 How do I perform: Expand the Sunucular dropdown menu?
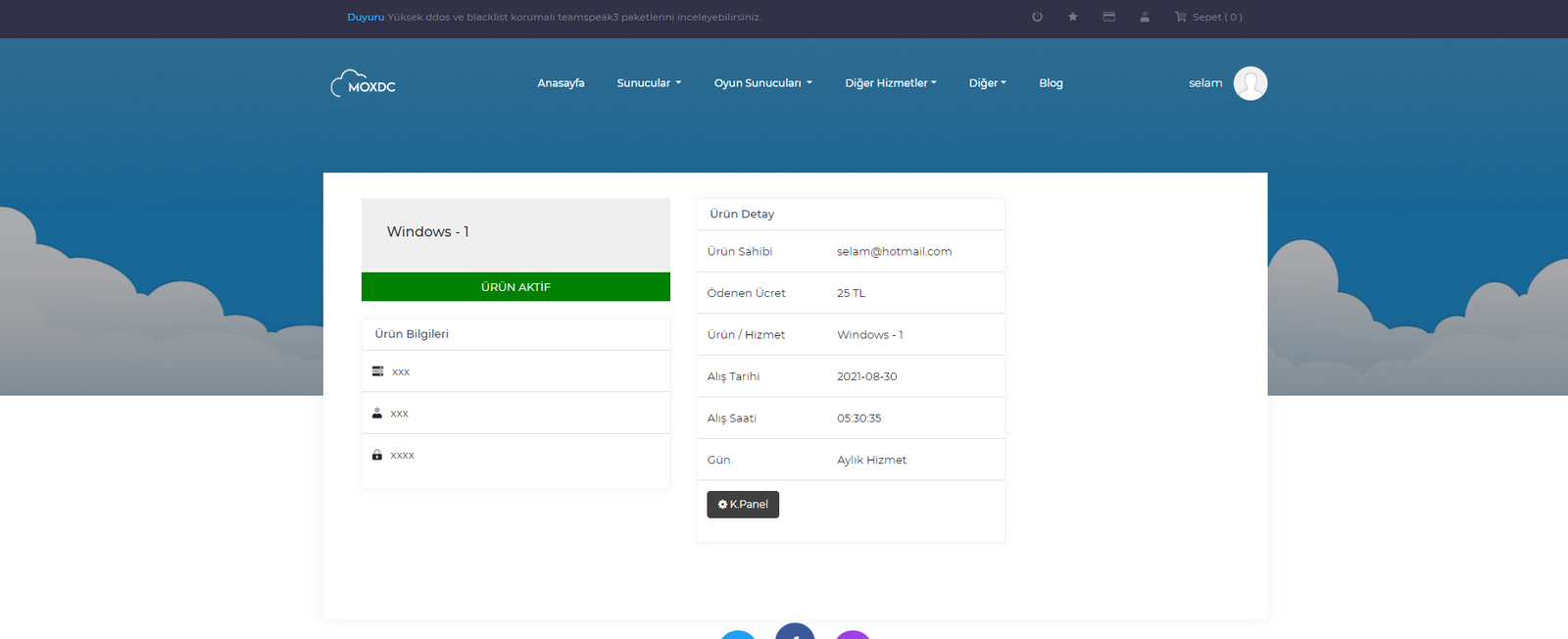649,83
